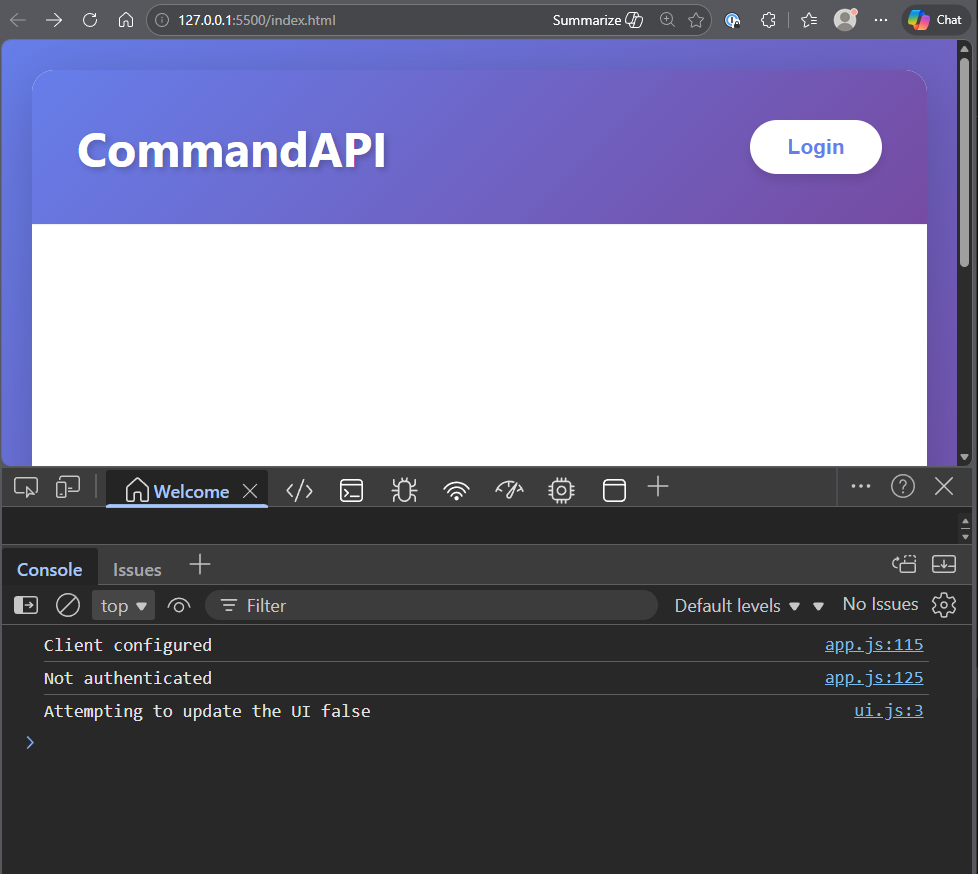Click the Login button
The width and height of the screenshot is (978, 874).
point(815,146)
